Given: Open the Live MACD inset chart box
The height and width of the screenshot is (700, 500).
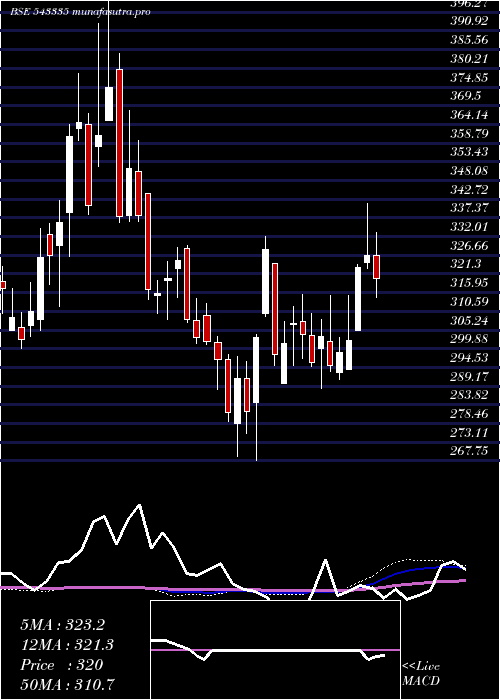Looking at the screenshot, I should tap(275, 650).
